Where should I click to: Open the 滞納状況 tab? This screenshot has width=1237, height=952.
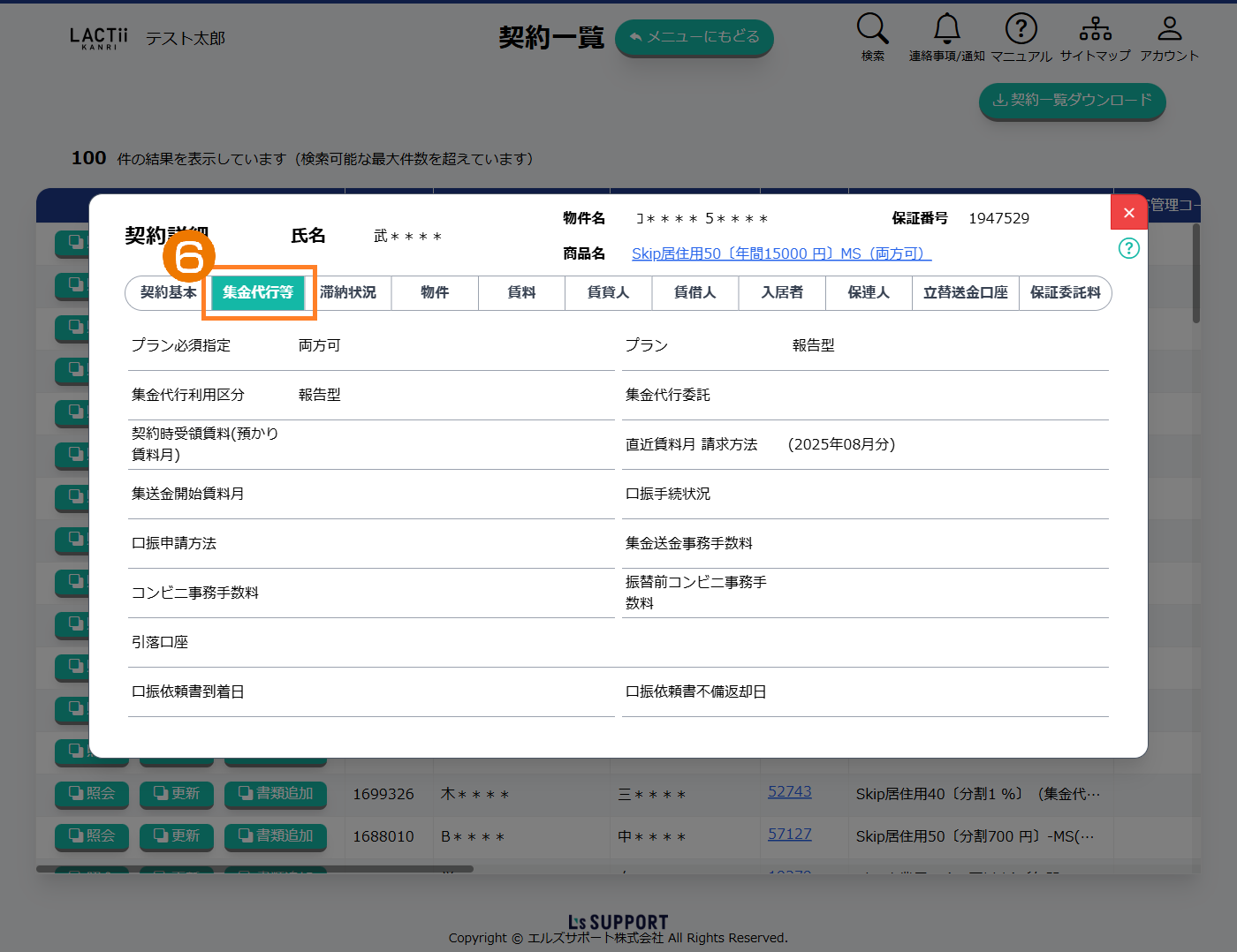pyautogui.click(x=348, y=292)
